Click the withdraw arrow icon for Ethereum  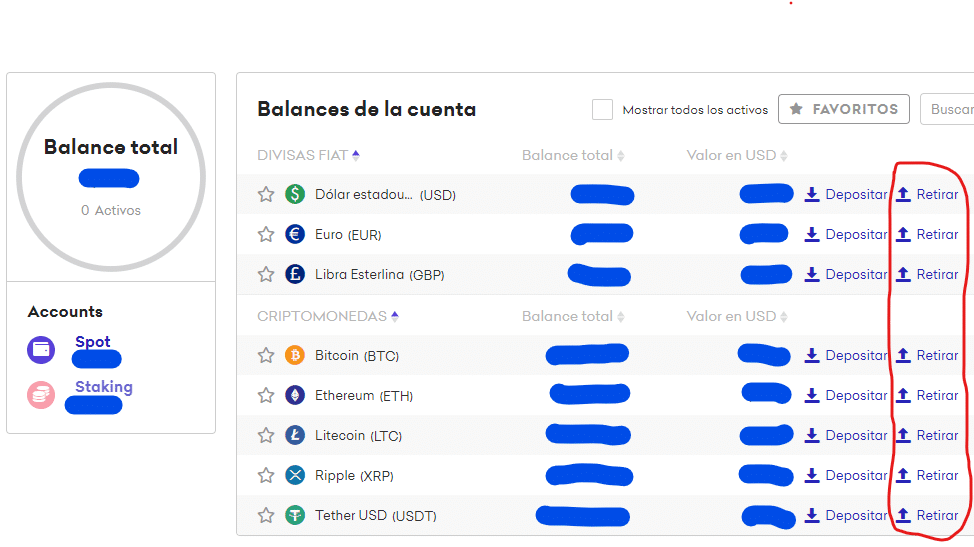point(904,395)
